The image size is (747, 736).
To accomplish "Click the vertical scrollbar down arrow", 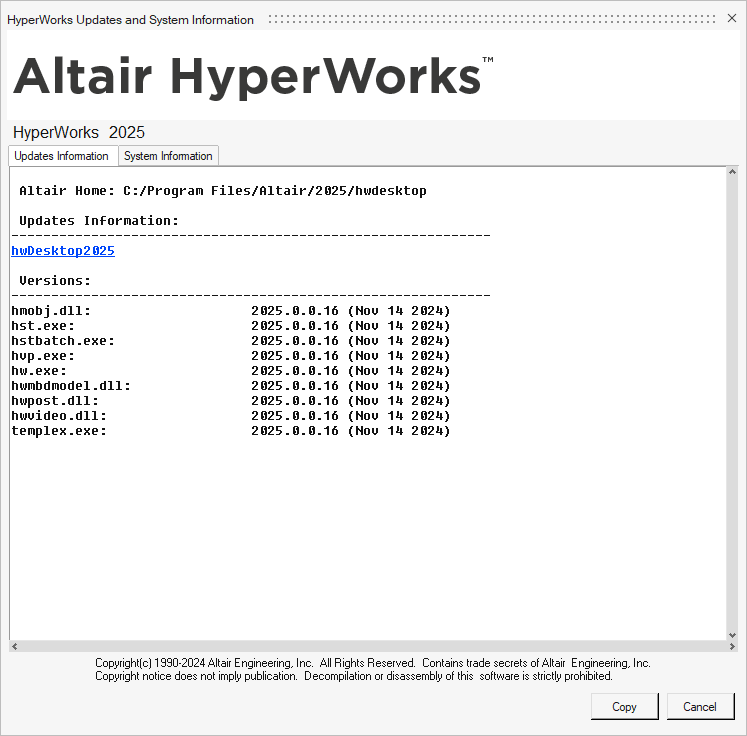I will pos(732,635).
